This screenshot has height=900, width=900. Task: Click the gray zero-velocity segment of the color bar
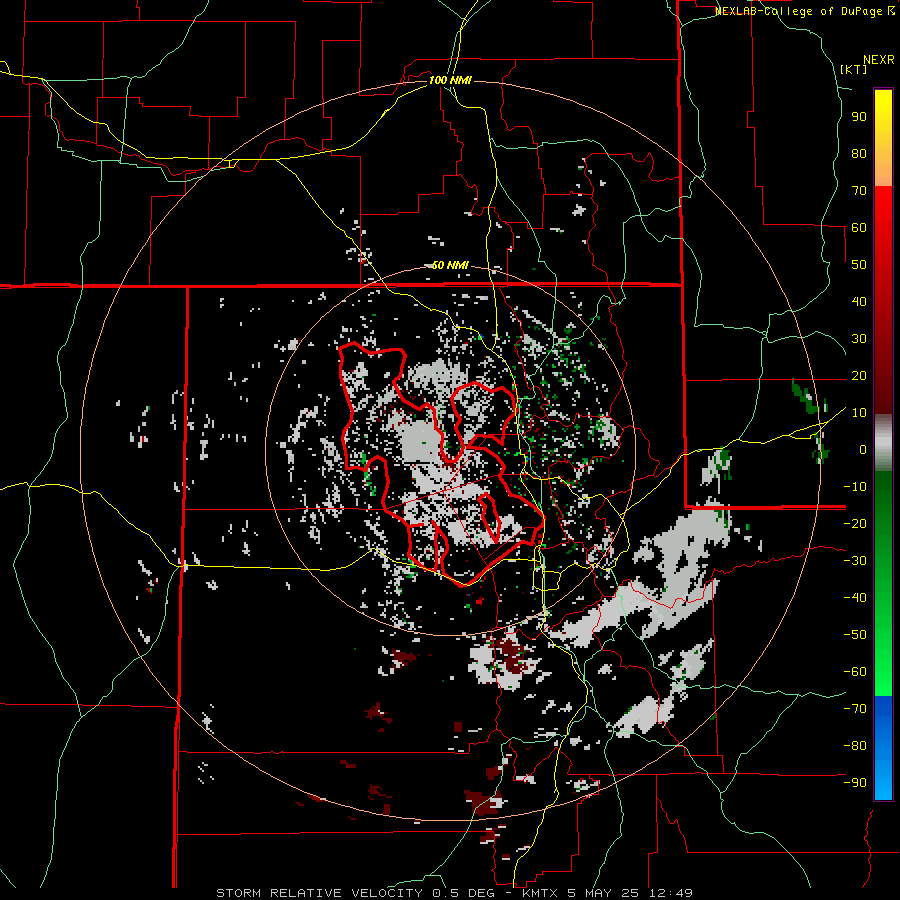883,443
